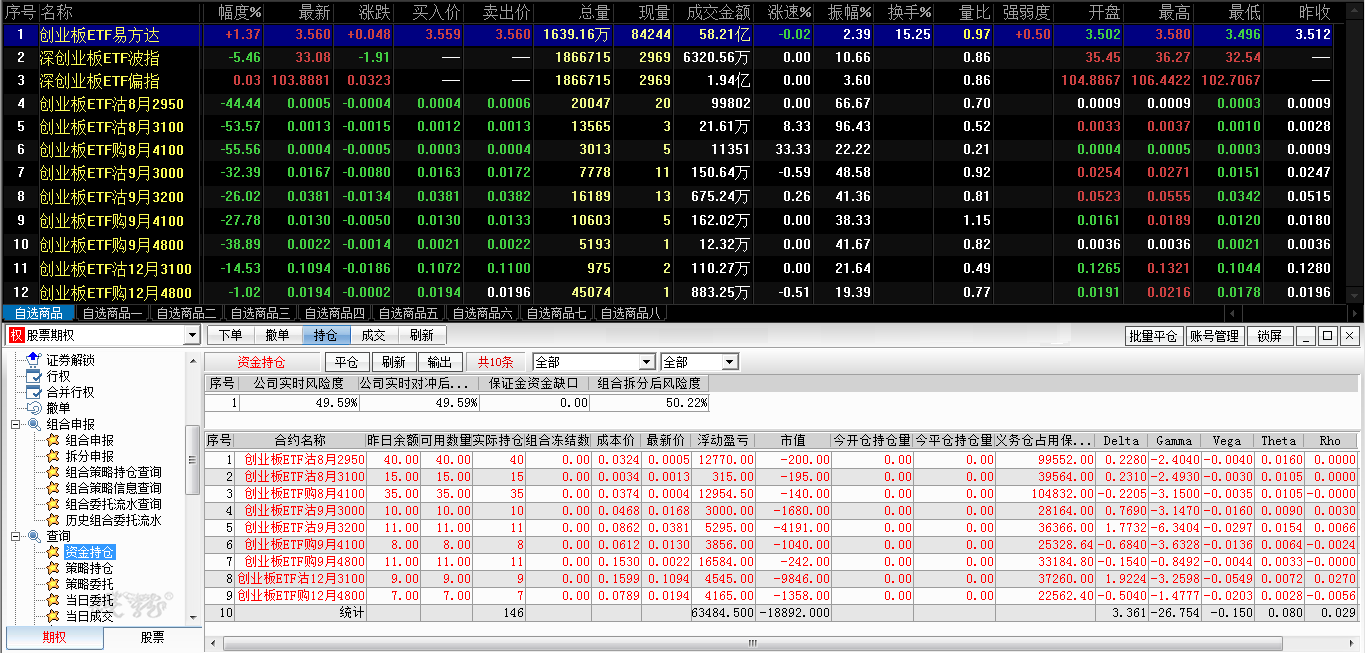
Task: Click the star icon beside 拆分申报
Action: 53,456
